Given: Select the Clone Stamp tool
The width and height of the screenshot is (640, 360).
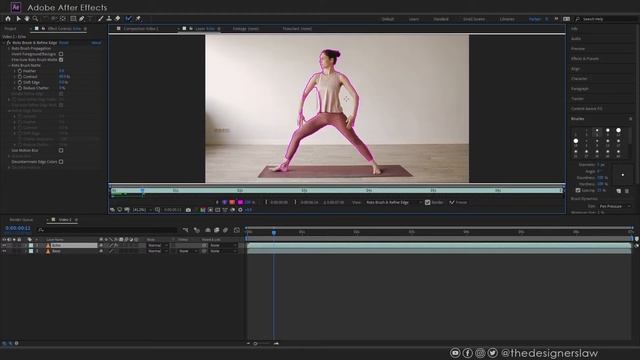Looking at the screenshot, I should tap(109, 19).
